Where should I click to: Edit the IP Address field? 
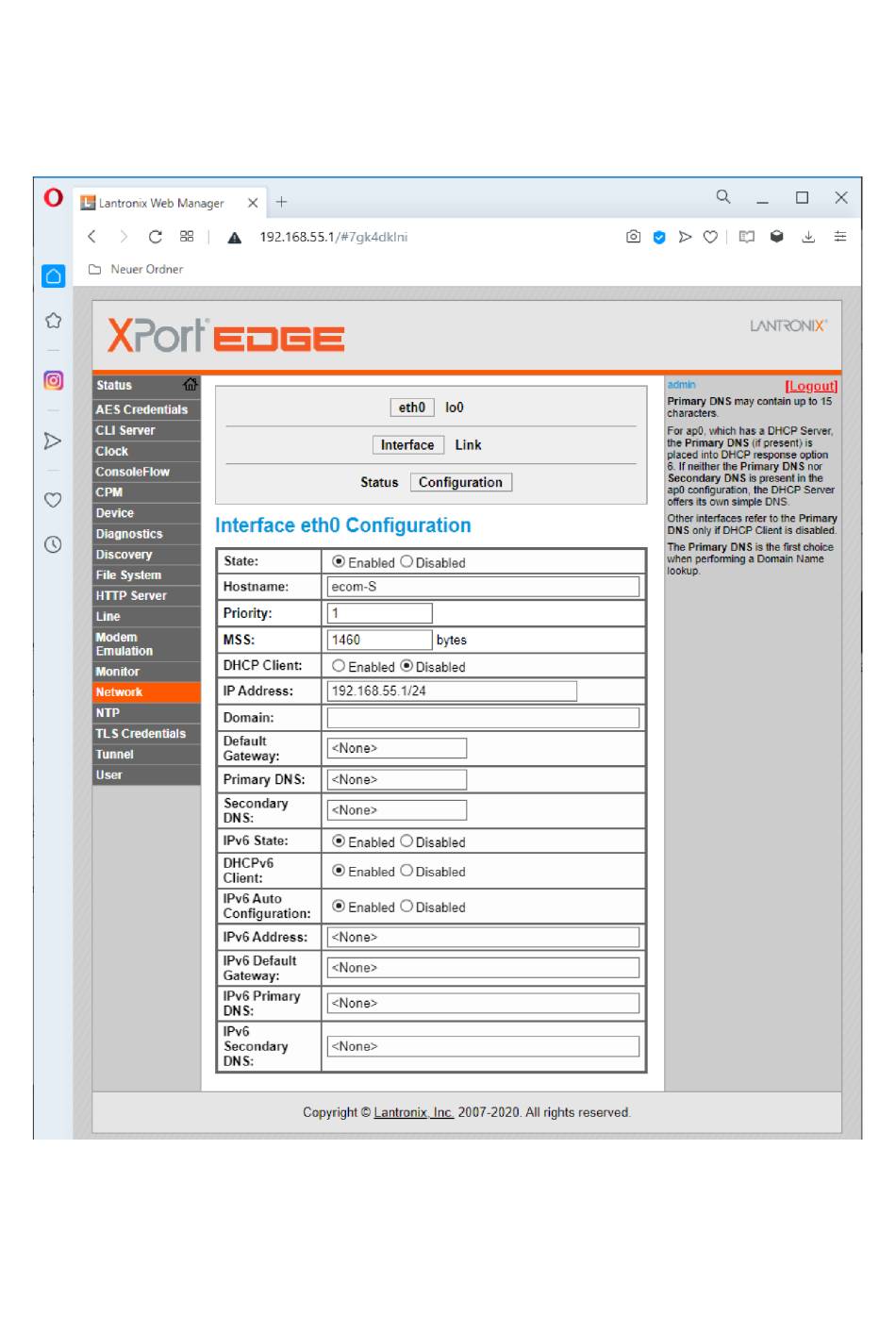(452, 691)
